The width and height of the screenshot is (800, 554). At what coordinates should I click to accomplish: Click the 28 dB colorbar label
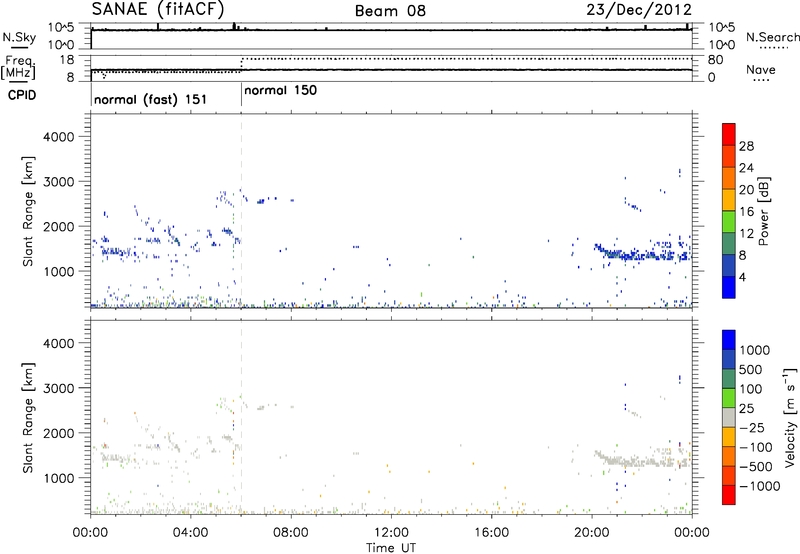click(x=746, y=146)
